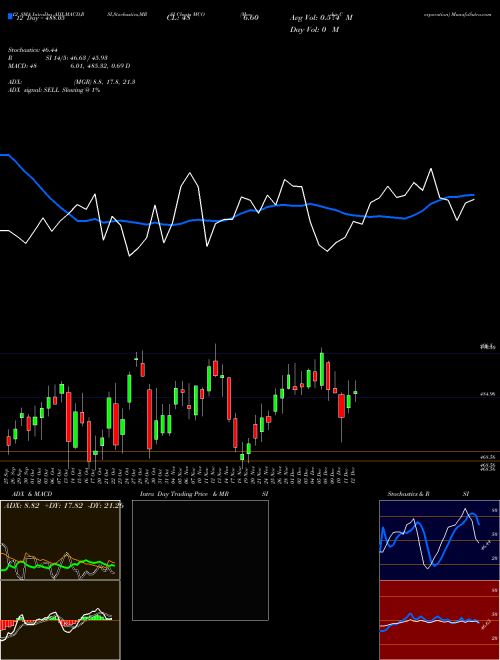Screen dimensions: 500x660
Task: Open the ADX indicator chart thumbnail
Action: click(60, 540)
